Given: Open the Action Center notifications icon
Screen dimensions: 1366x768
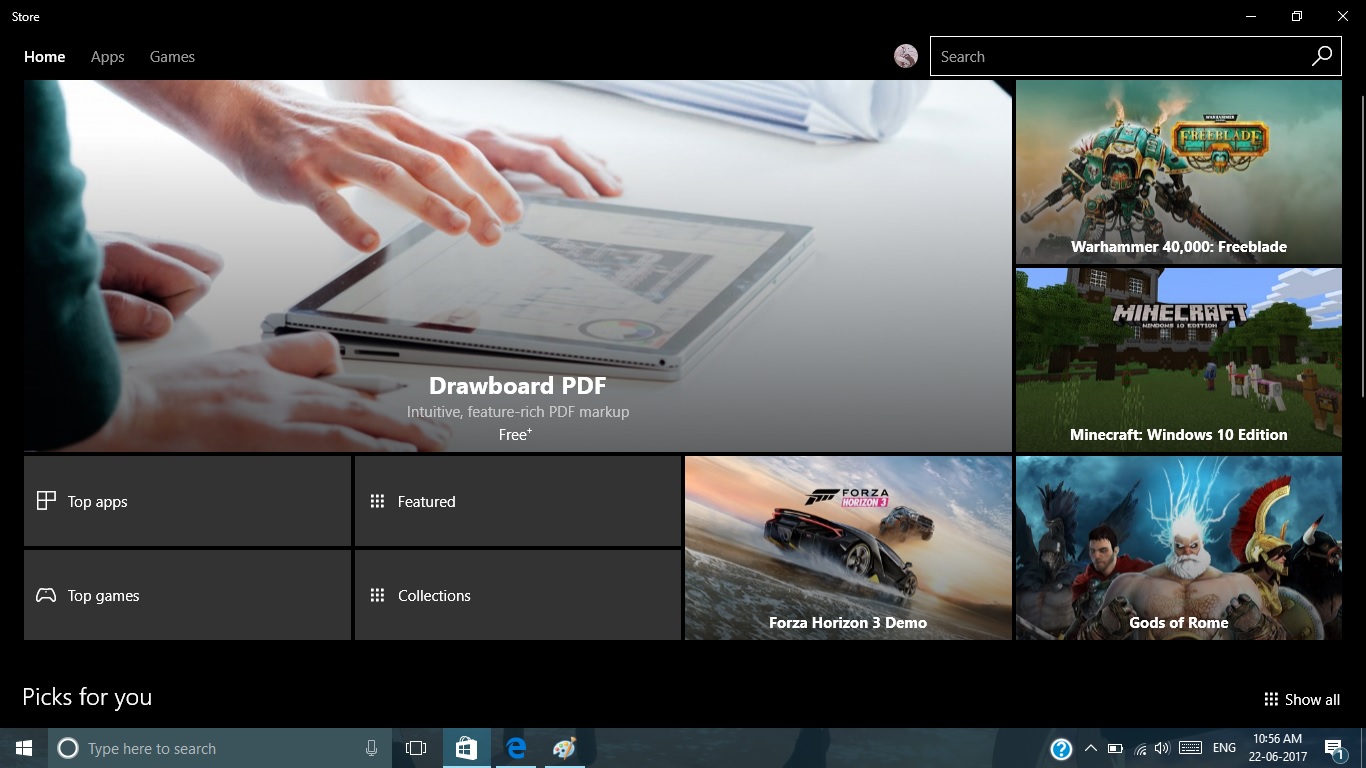Looking at the screenshot, I should pos(1334,748).
